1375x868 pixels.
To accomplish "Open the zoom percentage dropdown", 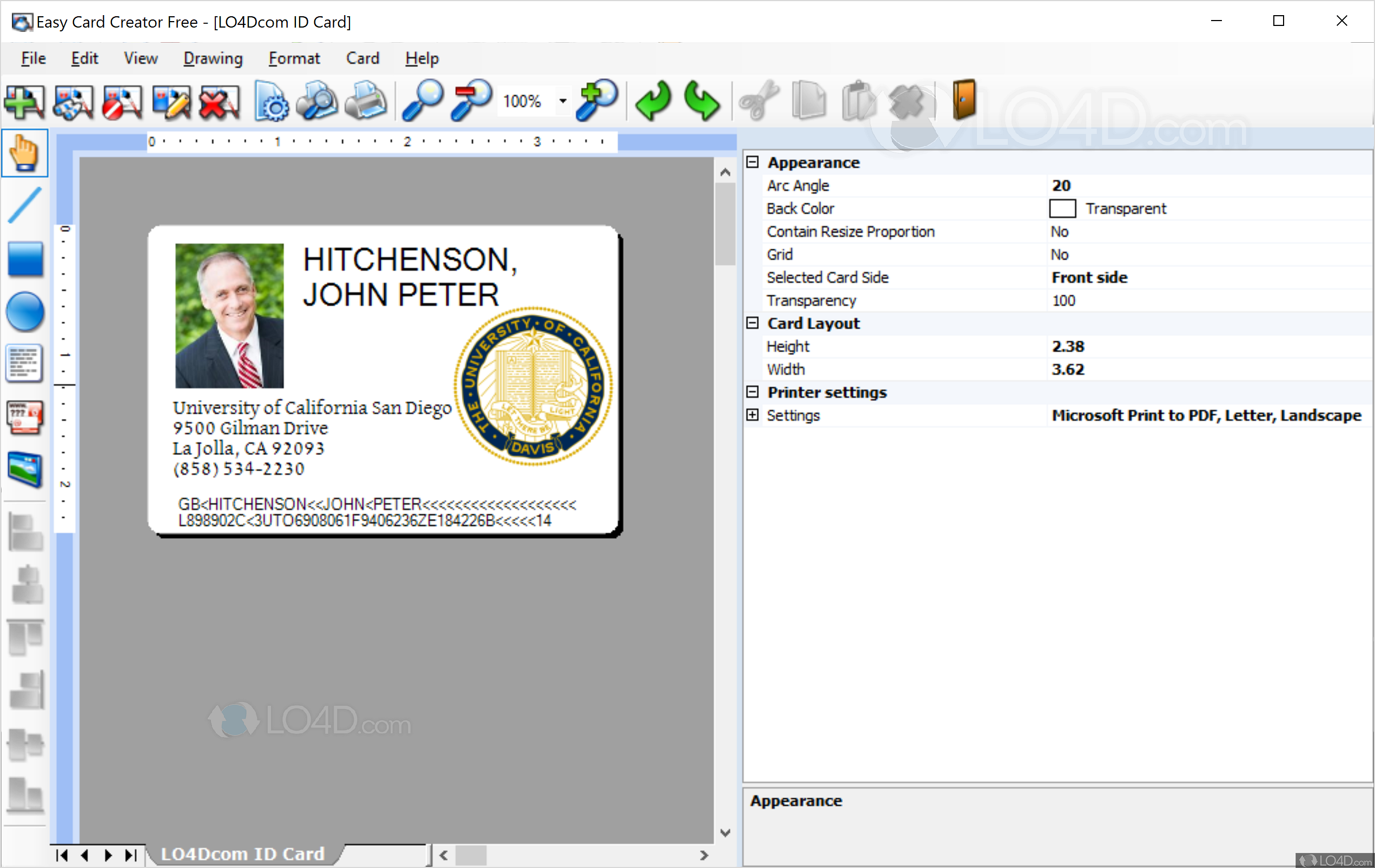I will (563, 102).
